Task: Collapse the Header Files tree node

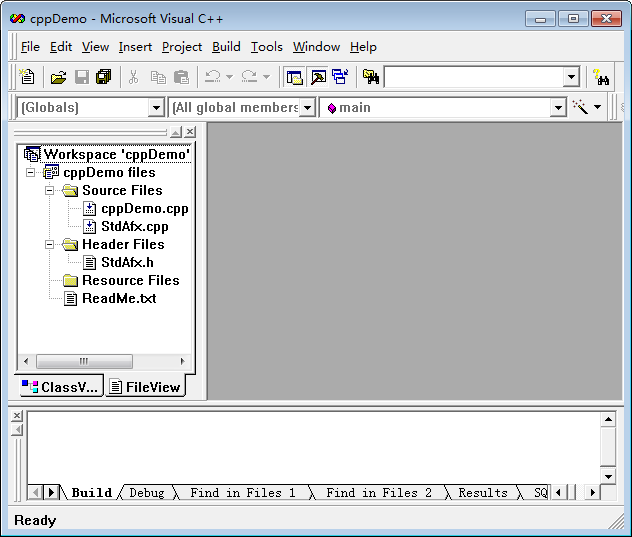Action: coord(49,244)
